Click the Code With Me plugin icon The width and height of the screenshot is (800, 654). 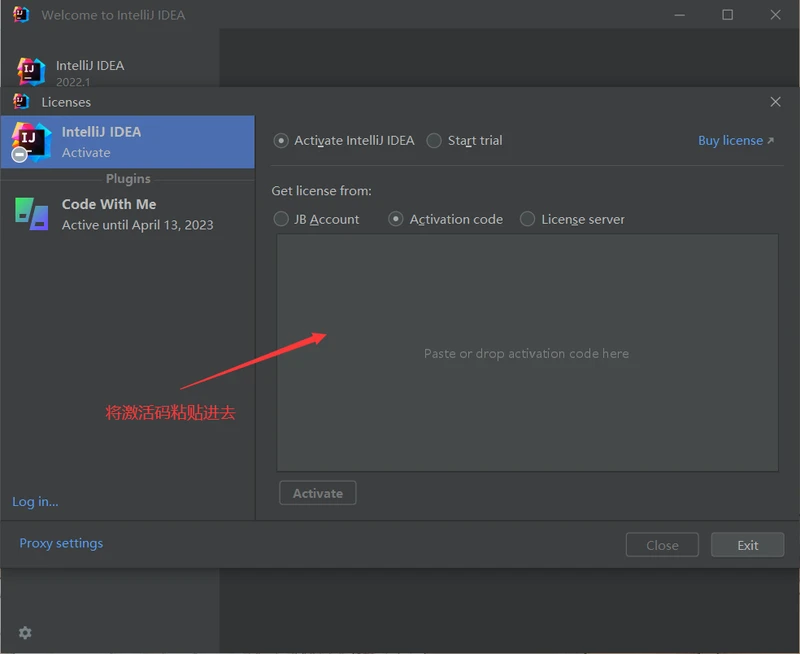click(x=31, y=214)
